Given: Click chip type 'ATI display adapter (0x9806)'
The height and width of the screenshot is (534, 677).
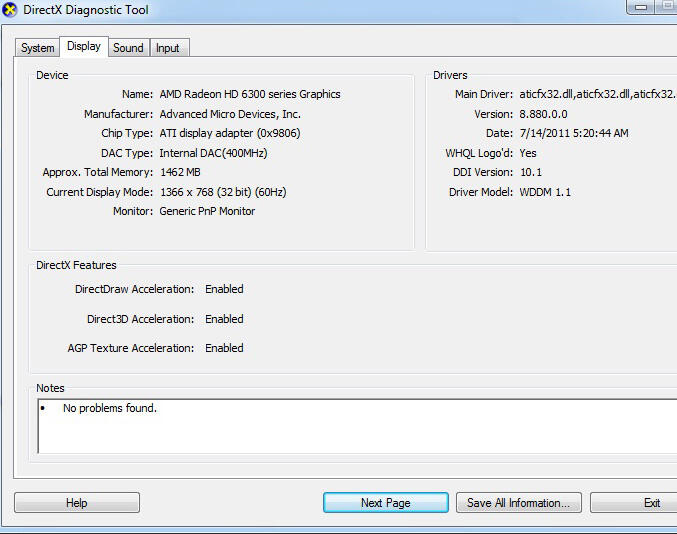Looking at the screenshot, I should point(230,133).
